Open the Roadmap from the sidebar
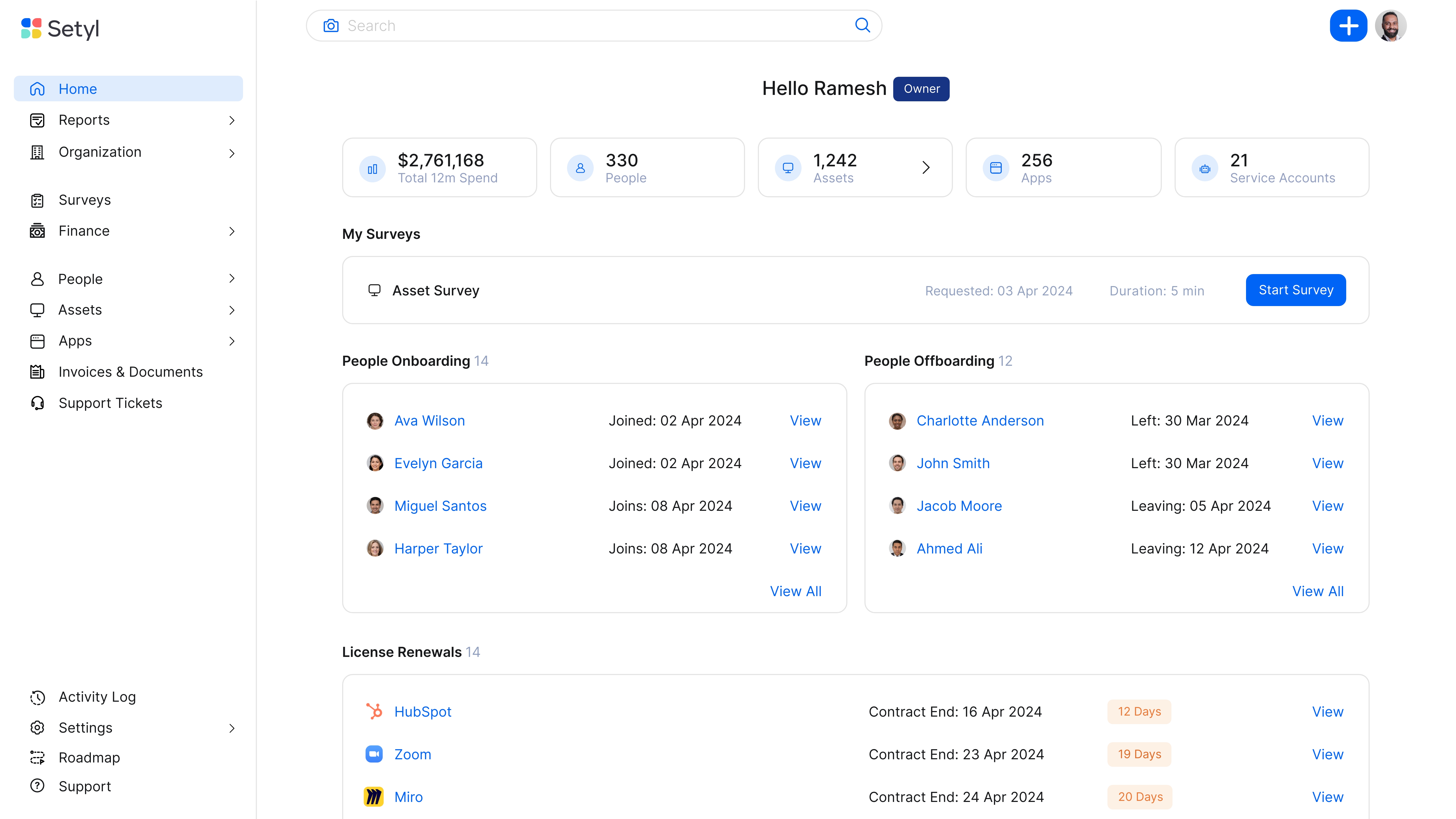Viewport: 1456px width, 819px height. 89,757
